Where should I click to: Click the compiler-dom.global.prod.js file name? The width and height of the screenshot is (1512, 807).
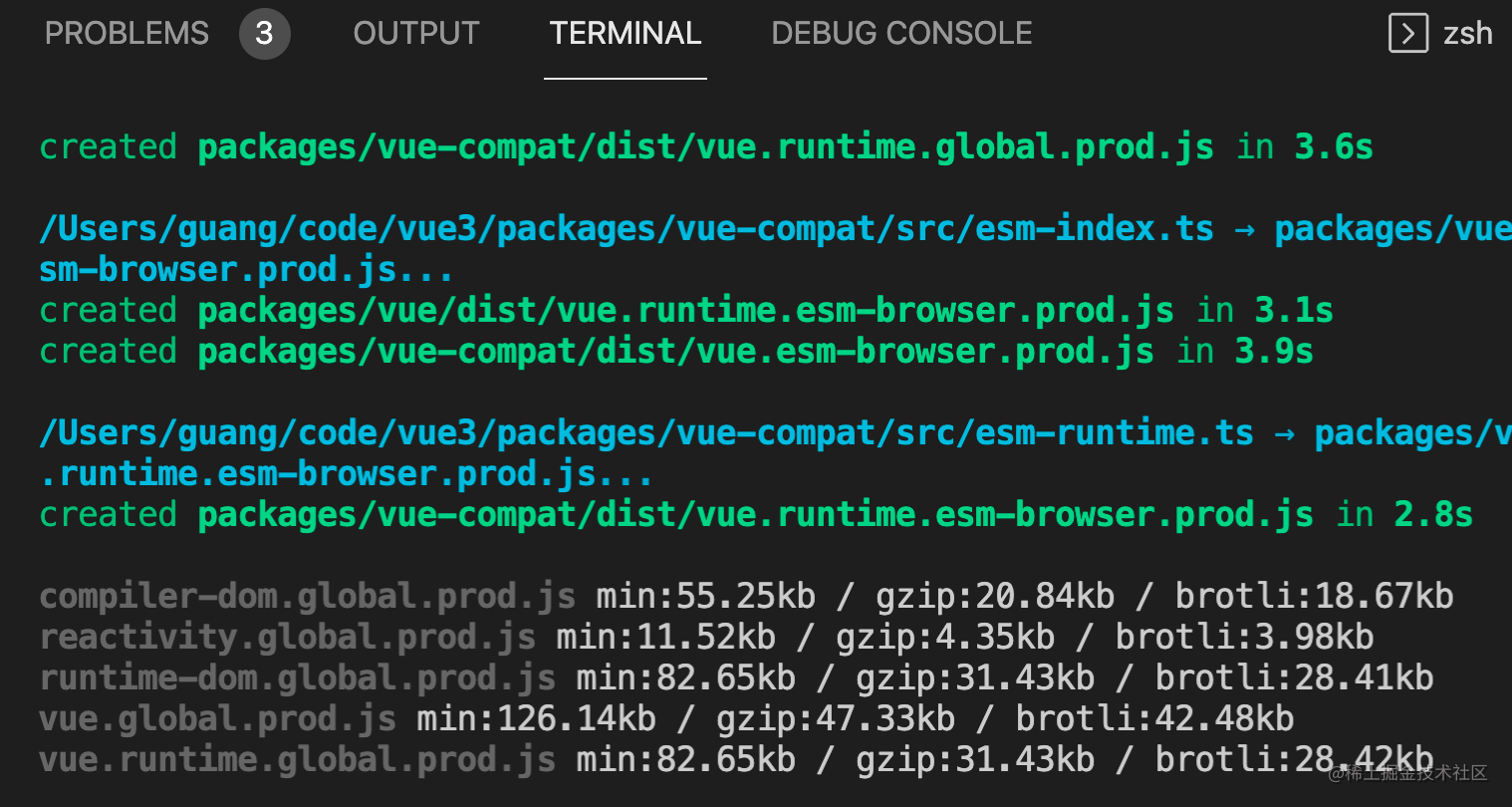[x=307, y=597]
